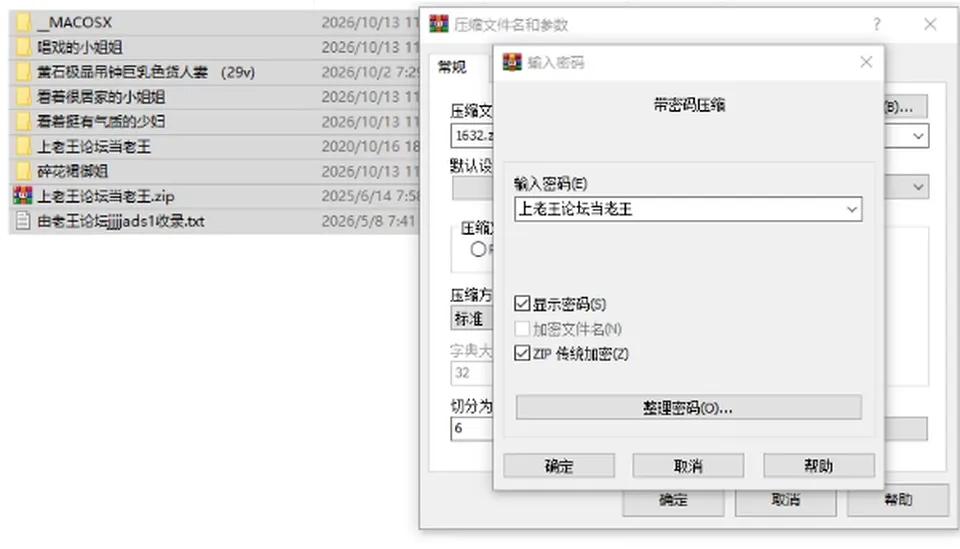Click folder icon beside 碎花裙御姐
The width and height of the screenshot is (960, 549).
pyautogui.click(x=23, y=171)
